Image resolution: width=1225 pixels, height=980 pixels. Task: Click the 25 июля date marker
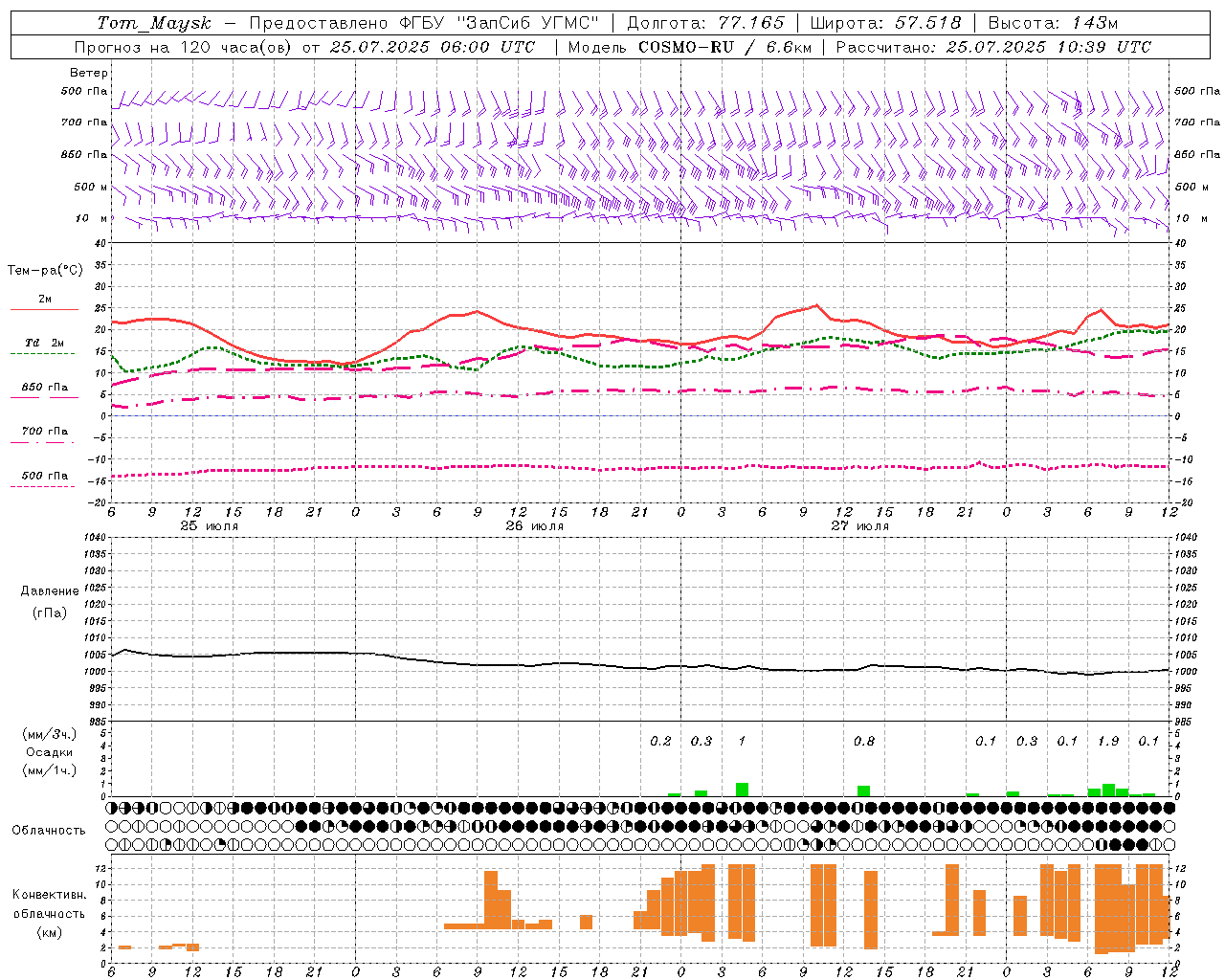[210, 526]
